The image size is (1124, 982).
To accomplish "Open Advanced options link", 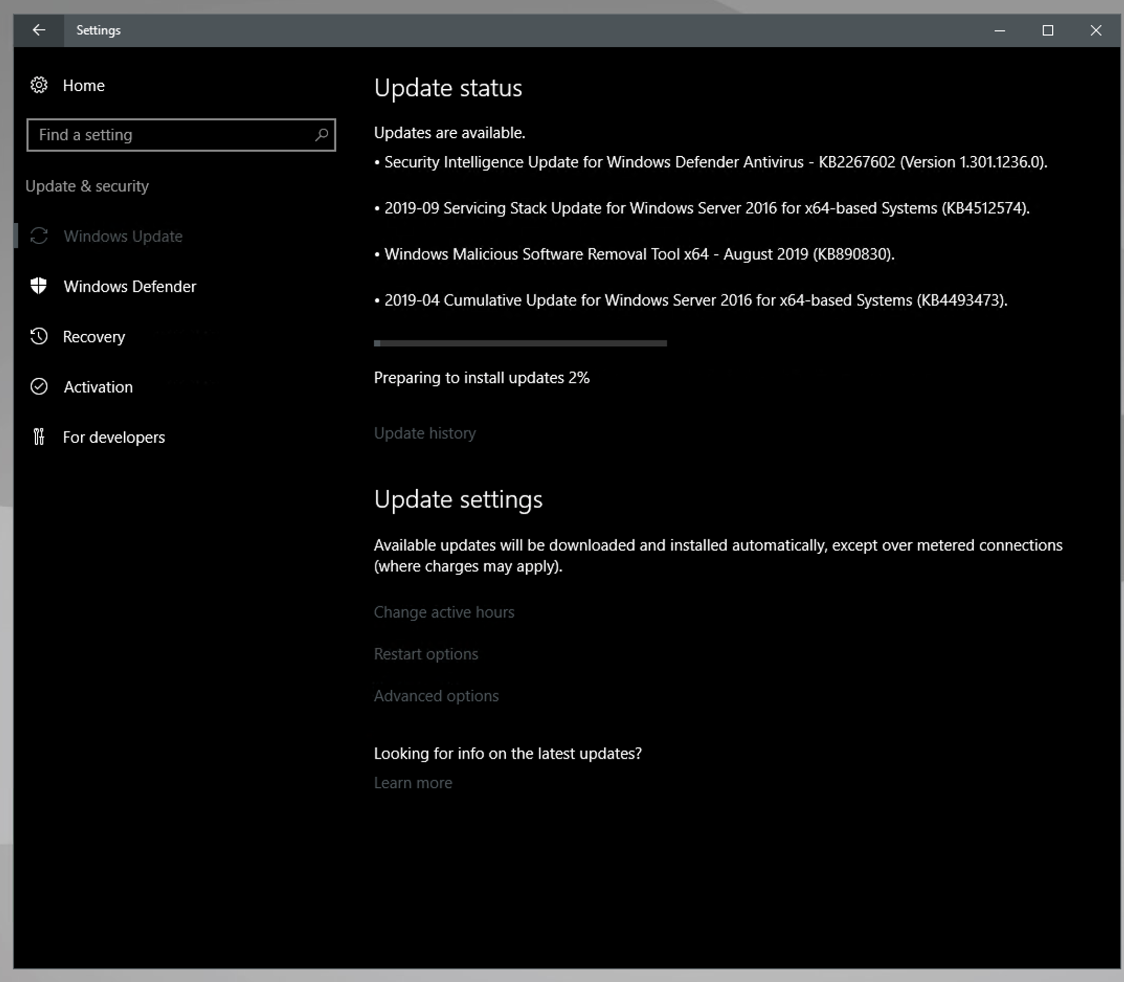I will click(x=436, y=695).
